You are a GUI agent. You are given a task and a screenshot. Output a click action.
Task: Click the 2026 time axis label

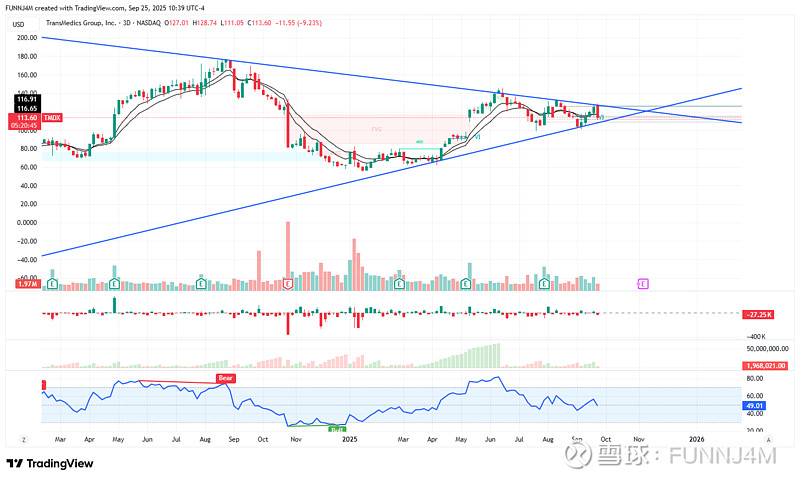696,439
